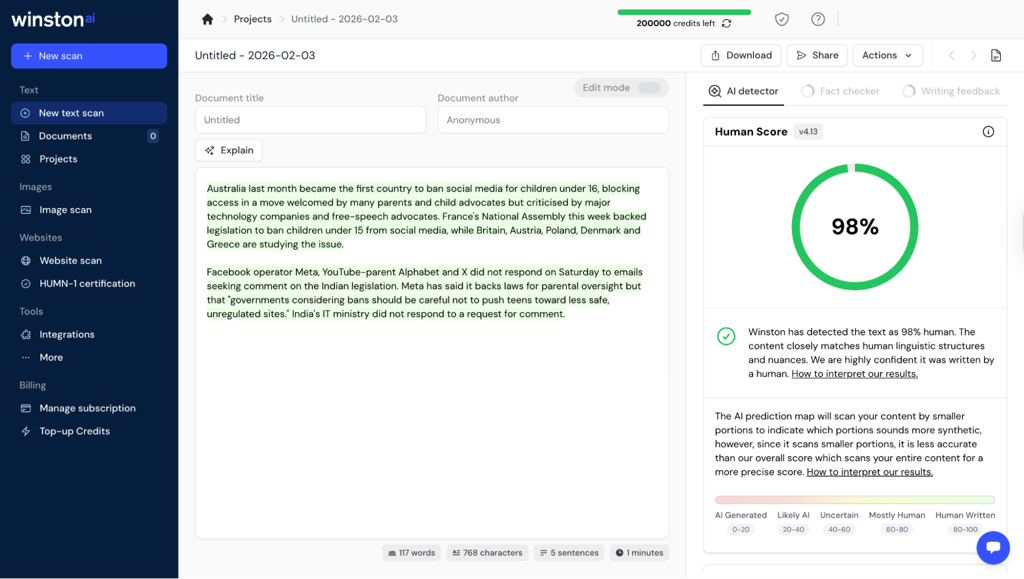The height and width of the screenshot is (579, 1024).
Task: Click the Document title input field
Action: tap(310, 120)
